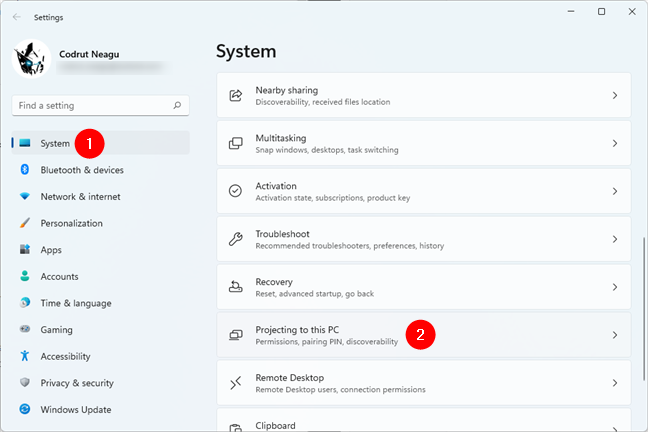This screenshot has height=432, width=648.
Task: Open Bluetooth & devices section
Action: pyautogui.click(x=100, y=169)
